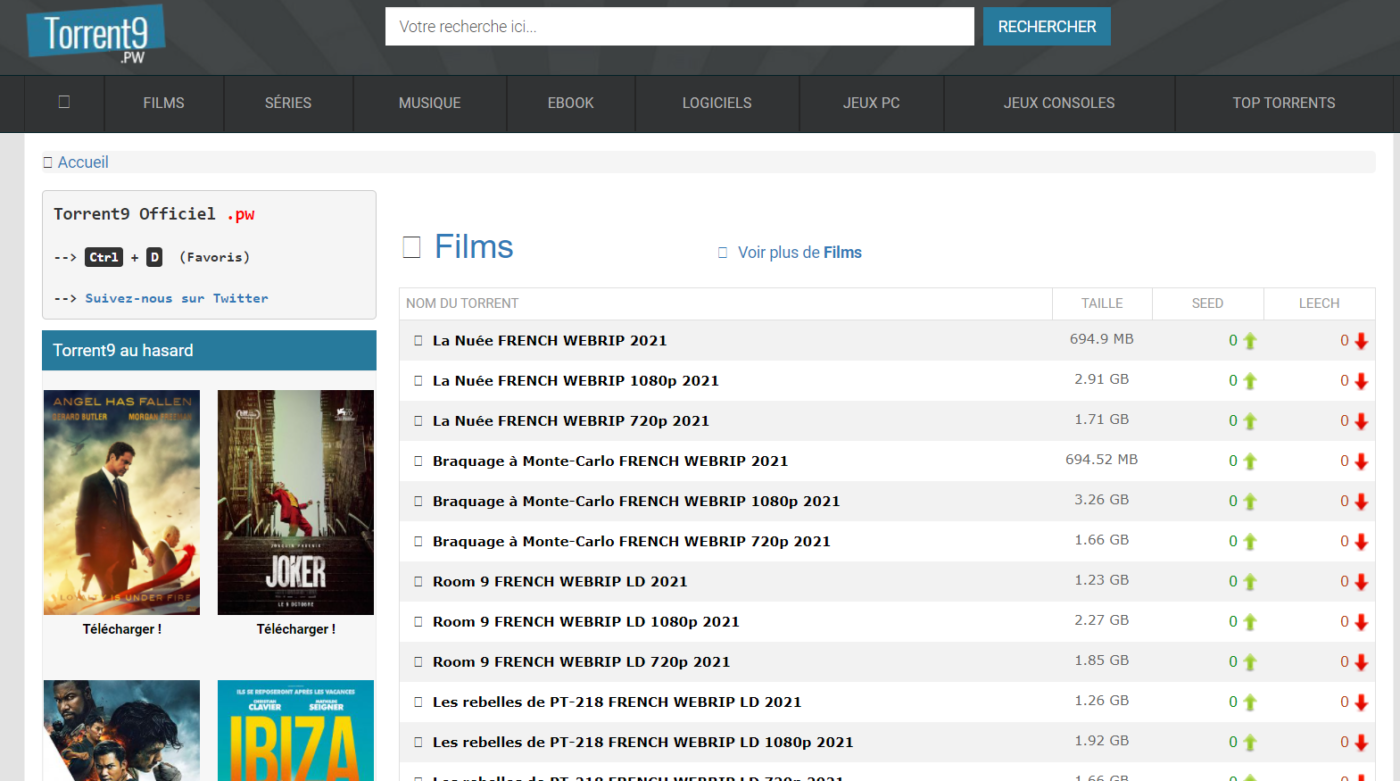Click seed arrow for Braquage à Monte-Carlo 720p
1400x781 pixels.
click(1250, 542)
